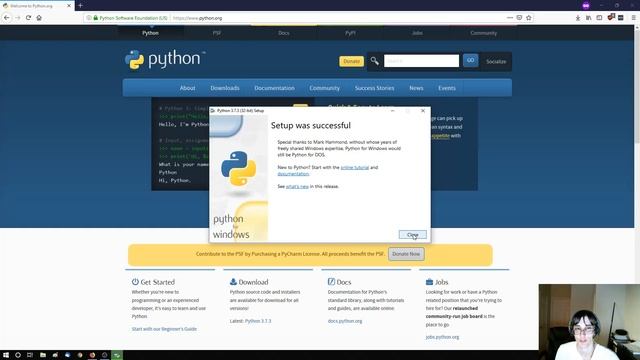Select the Docs top navigation tab
This screenshot has height=360, width=640.
click(x=284, y=33)
